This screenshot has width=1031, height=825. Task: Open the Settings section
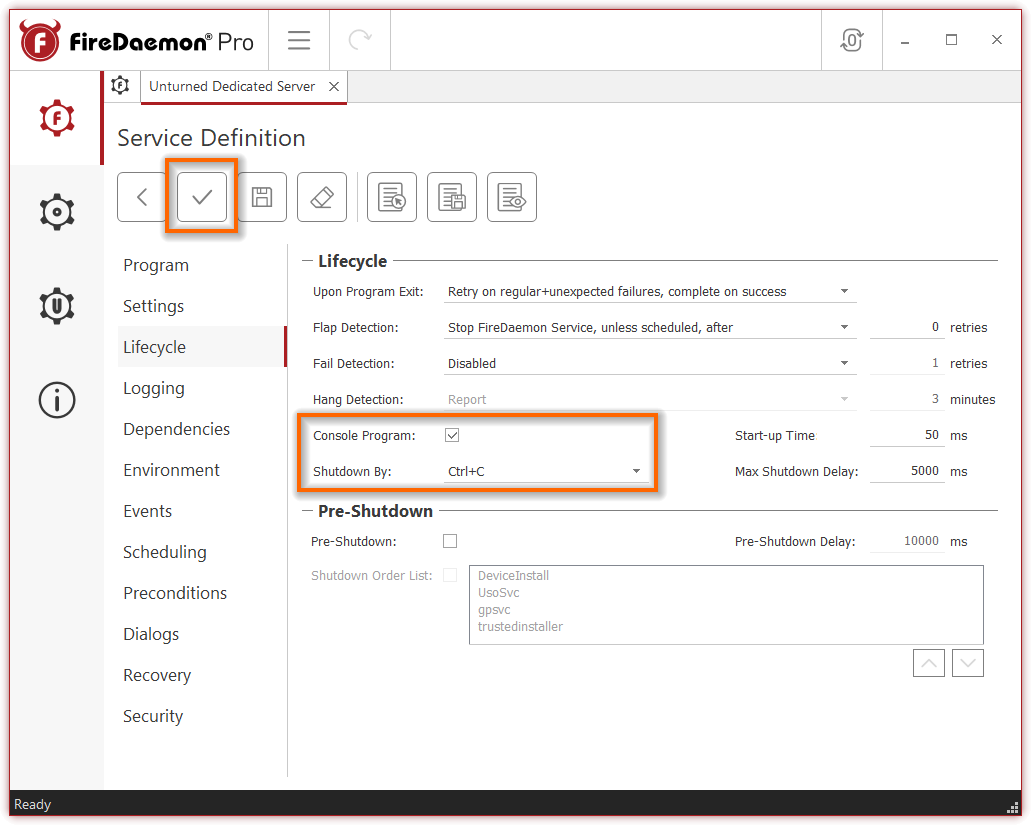pos(202,306)
